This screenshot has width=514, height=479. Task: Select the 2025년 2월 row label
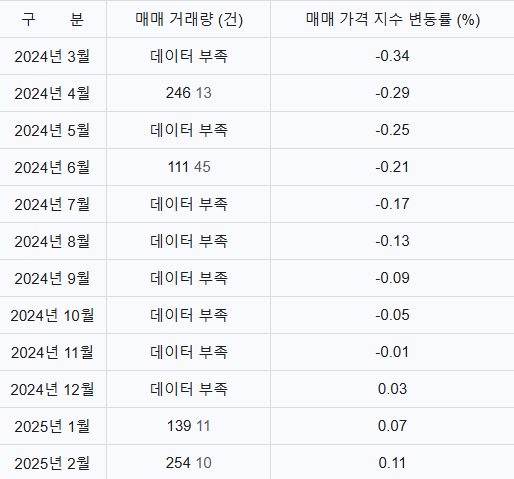tap(52, 463)
